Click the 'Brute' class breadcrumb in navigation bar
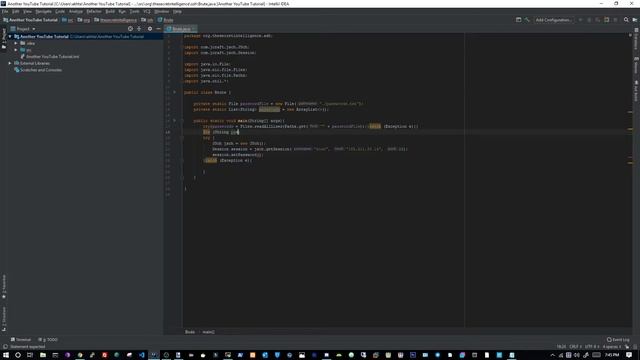Screen dimensions: 640x360 165,20
